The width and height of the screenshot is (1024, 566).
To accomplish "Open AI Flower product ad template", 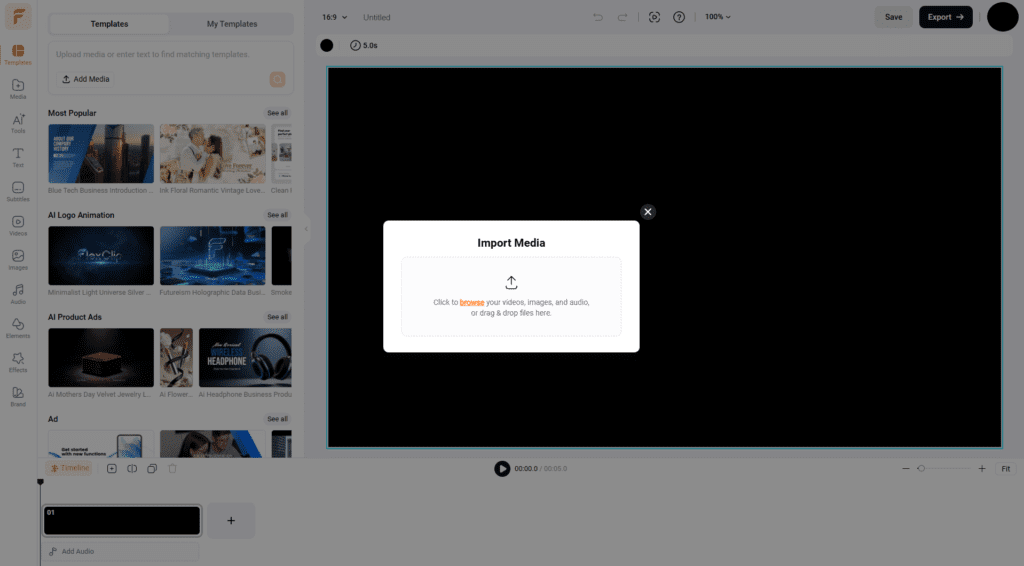I will pyautogui.click(x=176, y=358).
